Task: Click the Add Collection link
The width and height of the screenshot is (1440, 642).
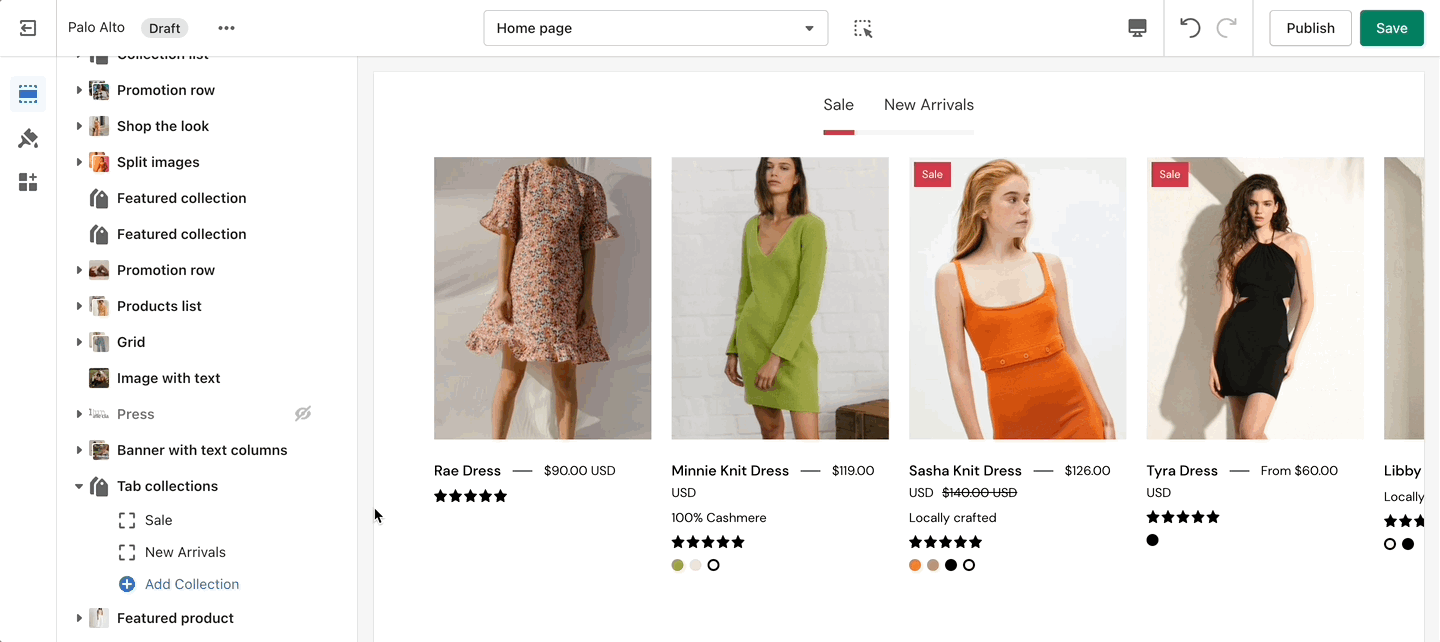Action: (x=191, y=584)
